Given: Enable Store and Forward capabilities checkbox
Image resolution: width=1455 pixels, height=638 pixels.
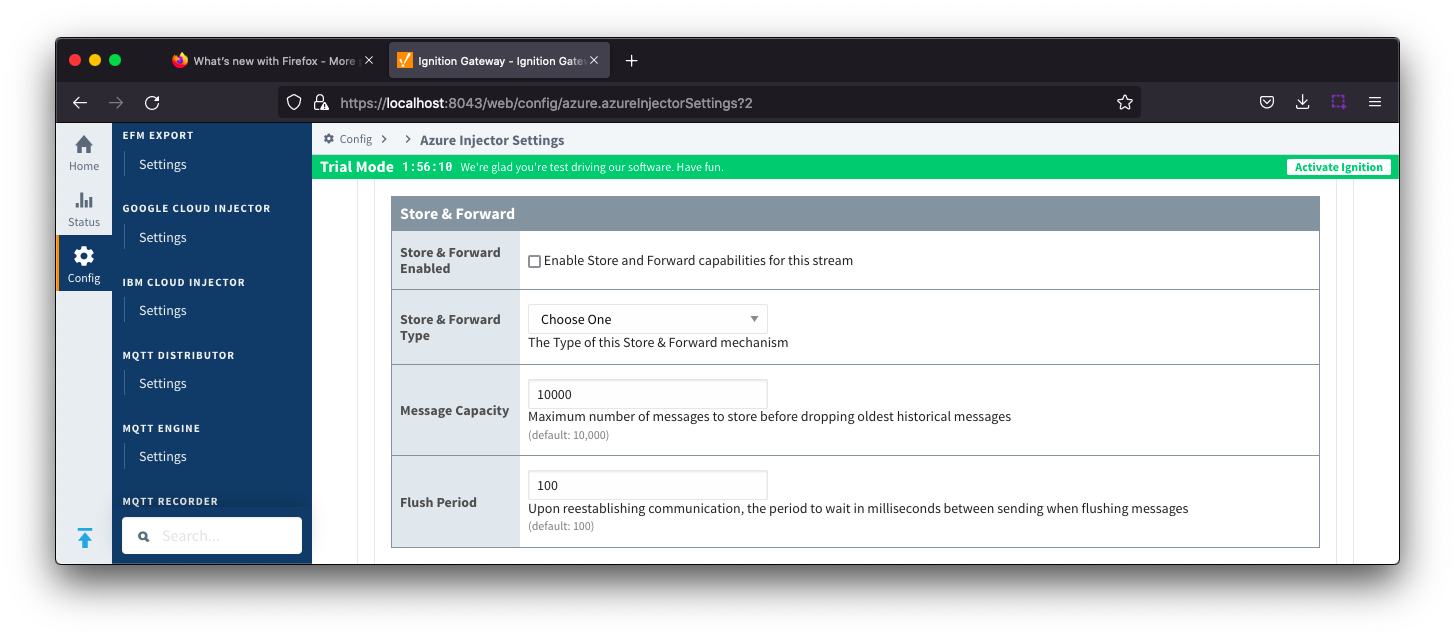Looking at the screenshot, I should [534, 261].
